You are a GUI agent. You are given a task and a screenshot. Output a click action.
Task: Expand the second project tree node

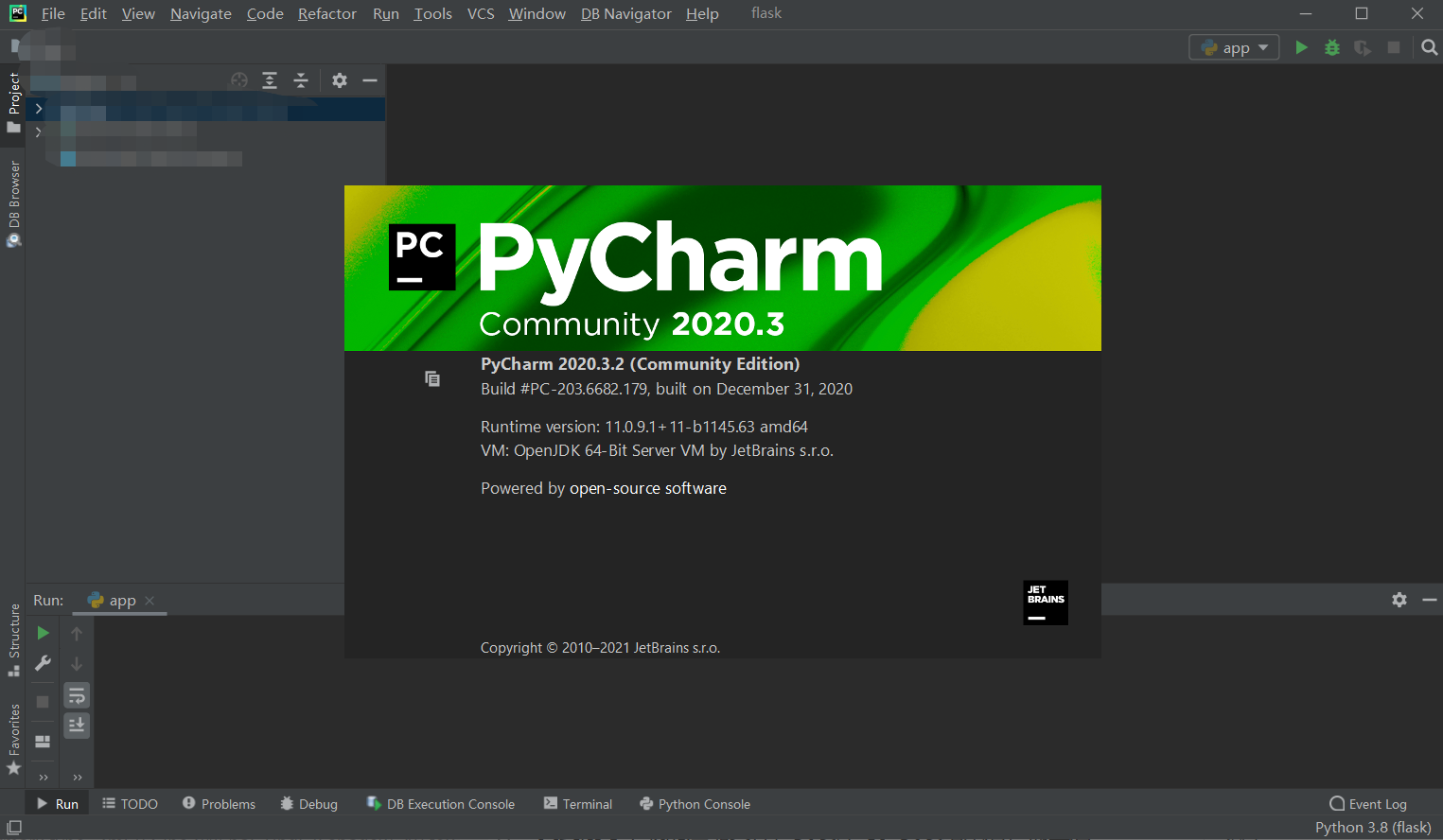[x=39, y=132]
